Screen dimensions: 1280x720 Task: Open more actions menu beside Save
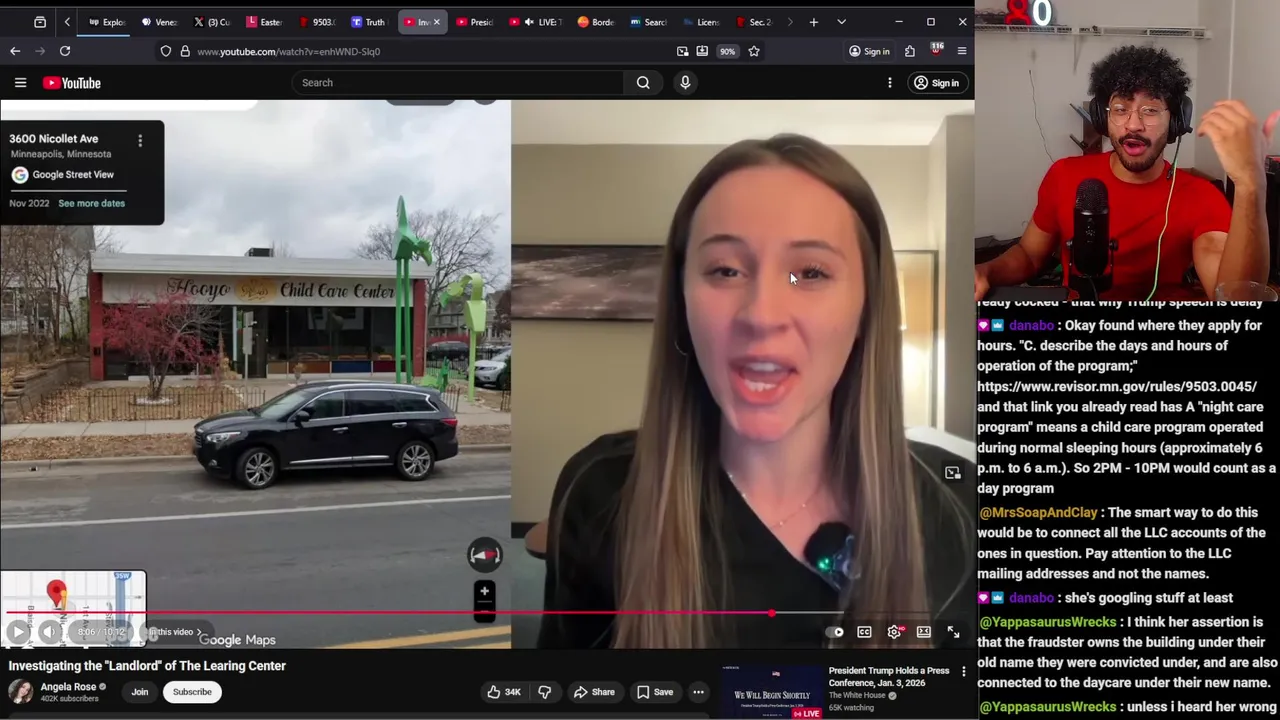click(698, 692)
